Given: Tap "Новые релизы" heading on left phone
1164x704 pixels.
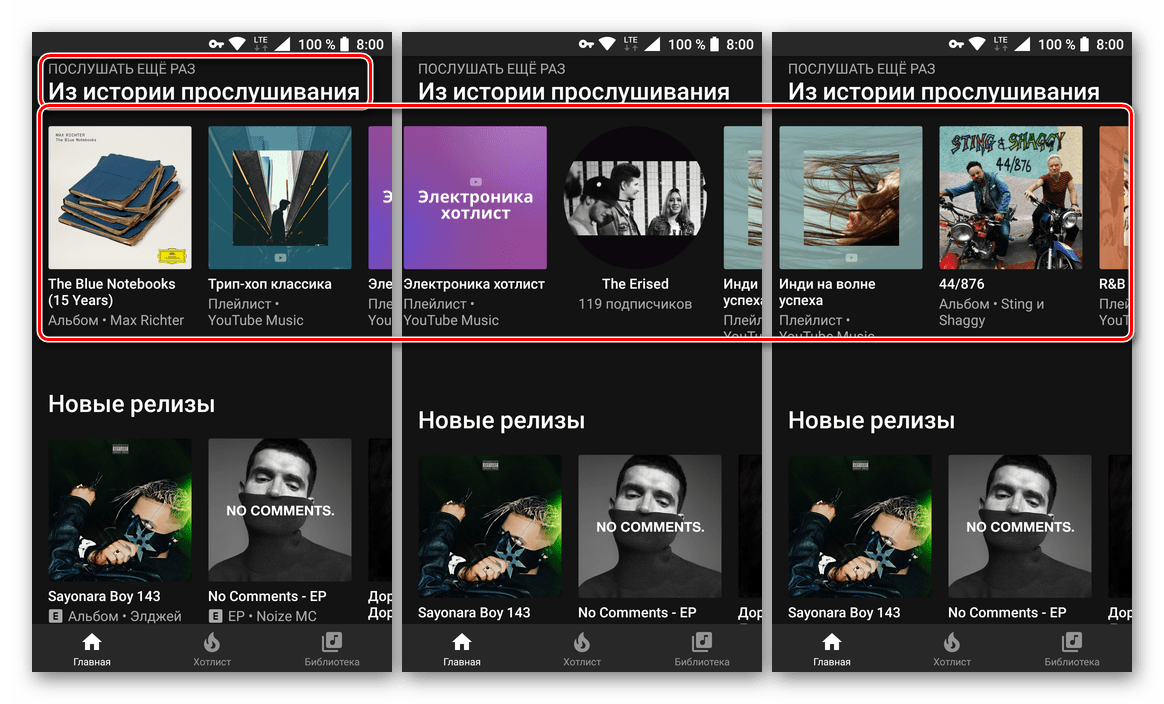Looking at the screenshot, I should point(131,404).
